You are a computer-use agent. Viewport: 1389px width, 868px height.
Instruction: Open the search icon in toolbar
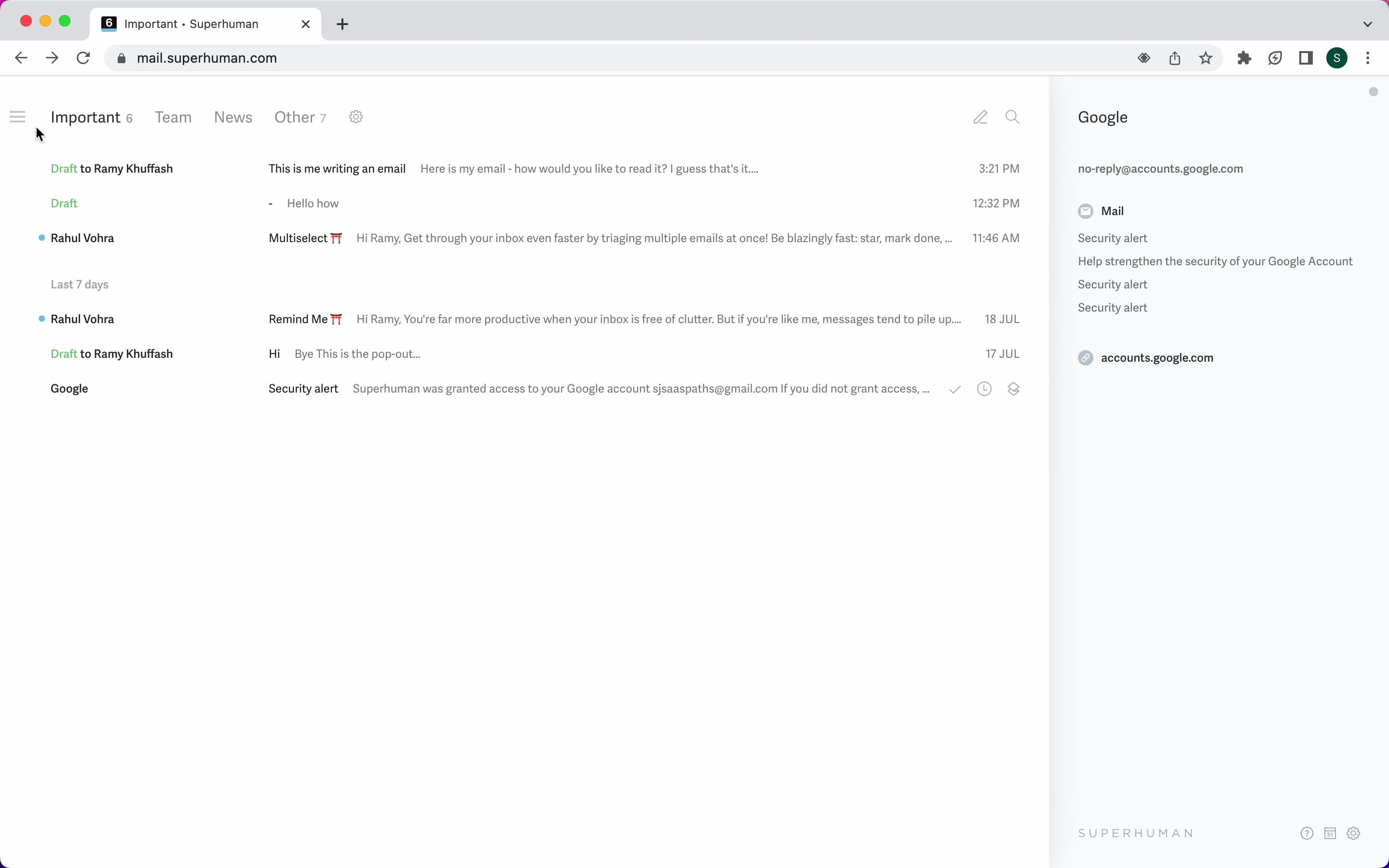click(1013, 117)
